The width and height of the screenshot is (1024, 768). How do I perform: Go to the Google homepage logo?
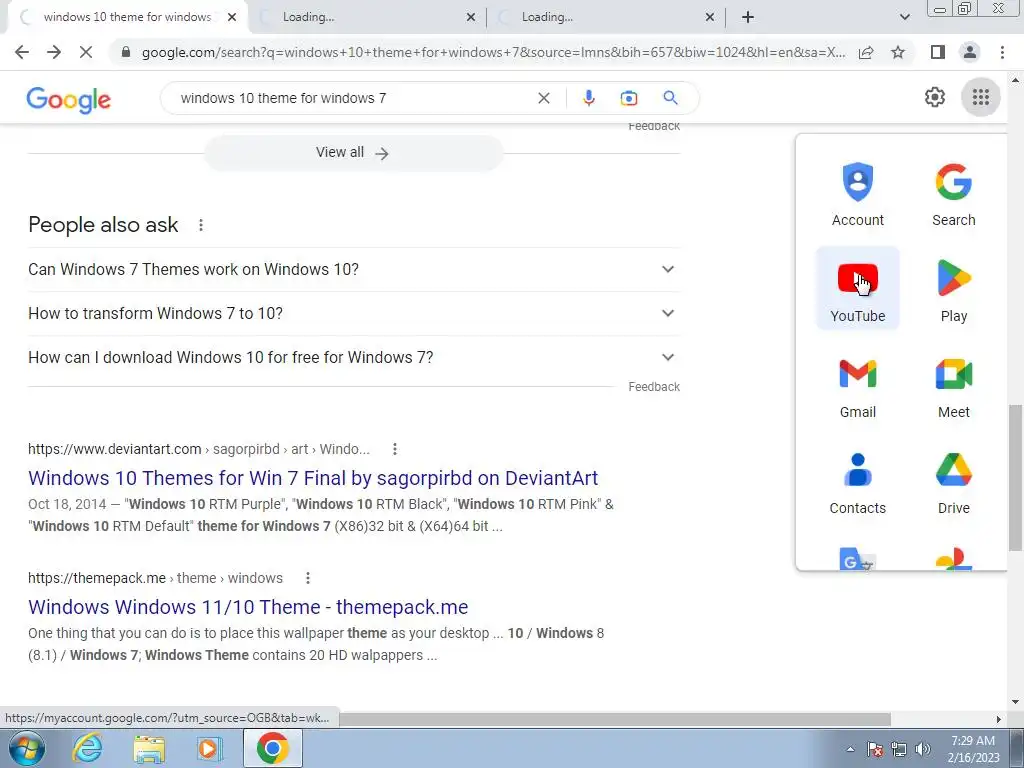tap(69, 99)
